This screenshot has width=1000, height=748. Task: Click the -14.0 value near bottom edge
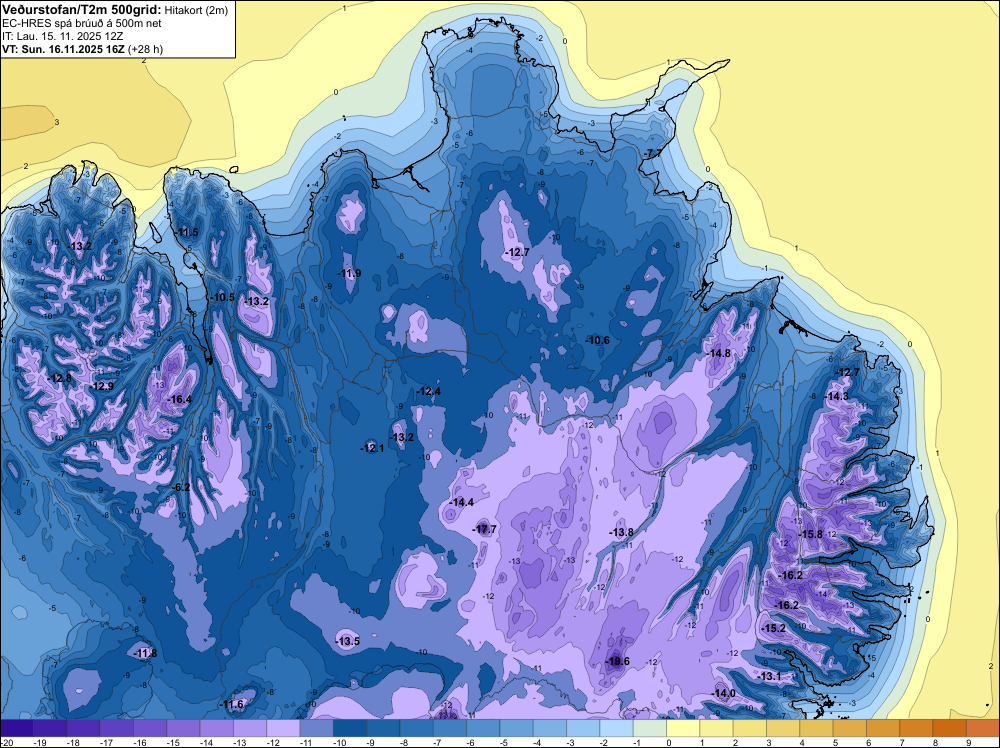pyautogui.click(x=724, y=693)
